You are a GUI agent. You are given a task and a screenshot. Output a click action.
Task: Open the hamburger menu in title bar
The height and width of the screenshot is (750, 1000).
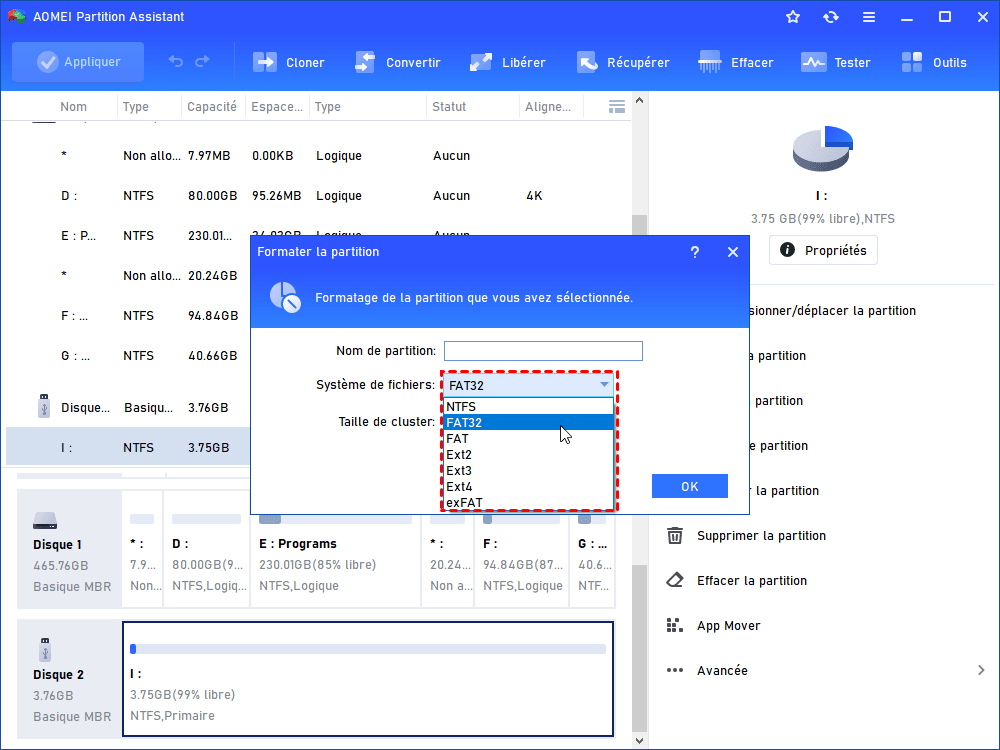[868, 17]
